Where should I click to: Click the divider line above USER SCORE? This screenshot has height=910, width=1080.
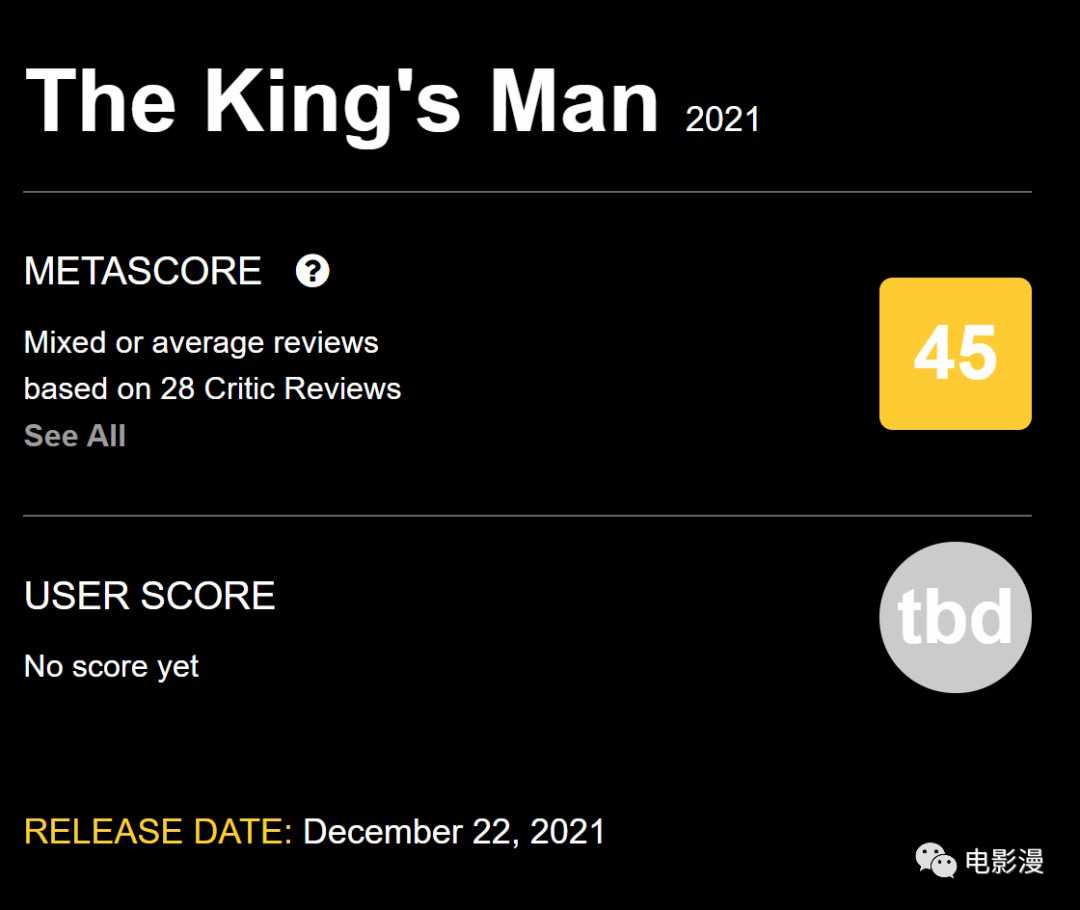(528, 515)
